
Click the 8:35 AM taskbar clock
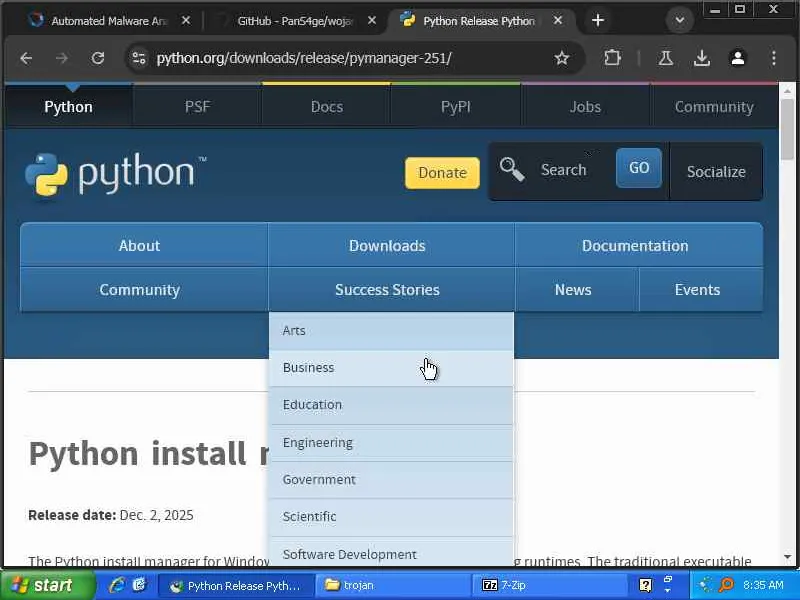click(x=763, y=585)
